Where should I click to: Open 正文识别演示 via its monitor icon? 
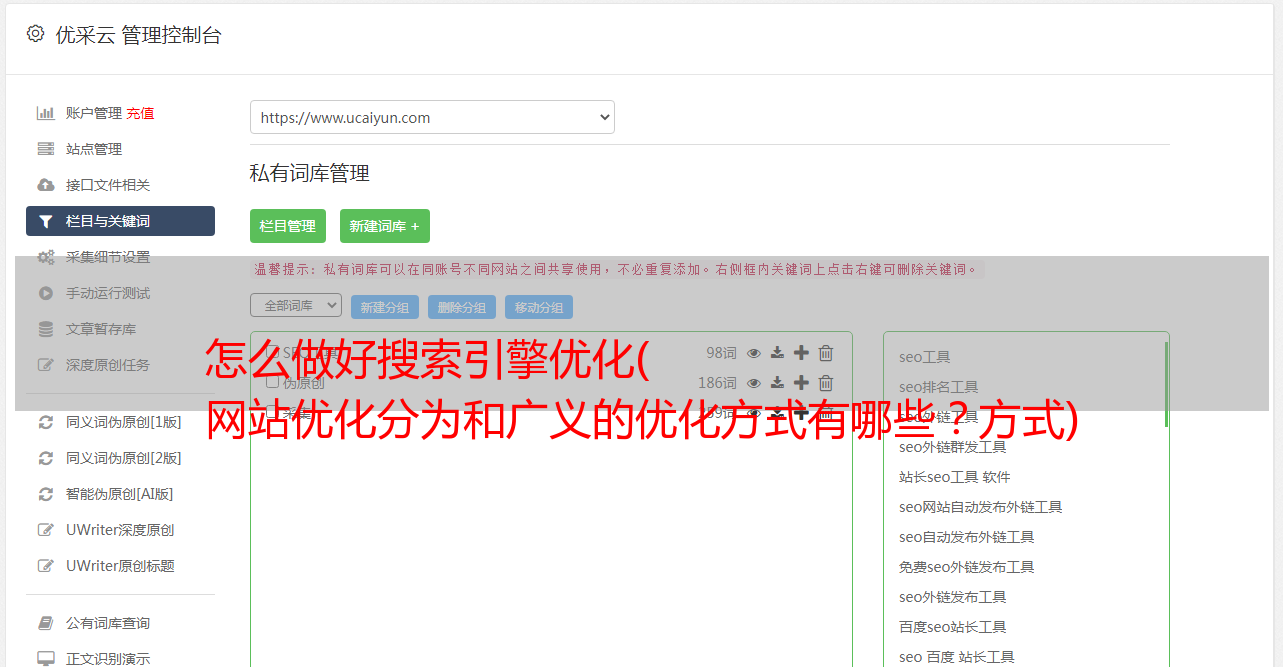click(x=46, y=659)
